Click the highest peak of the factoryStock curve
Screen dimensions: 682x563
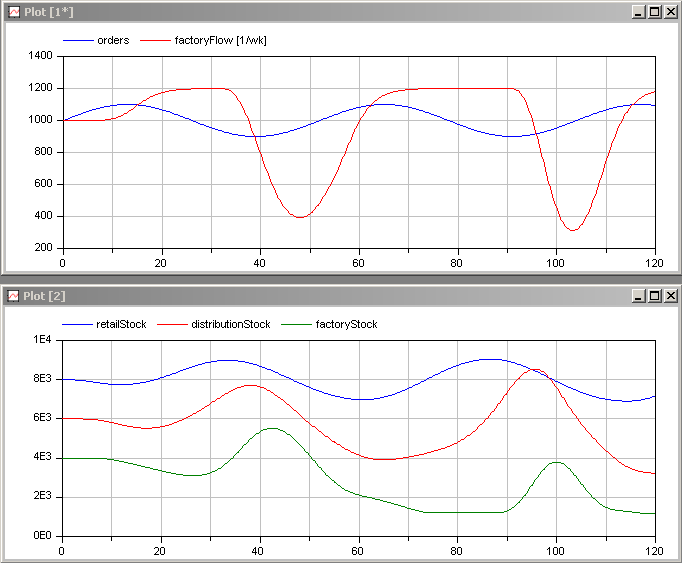point(272,428)
